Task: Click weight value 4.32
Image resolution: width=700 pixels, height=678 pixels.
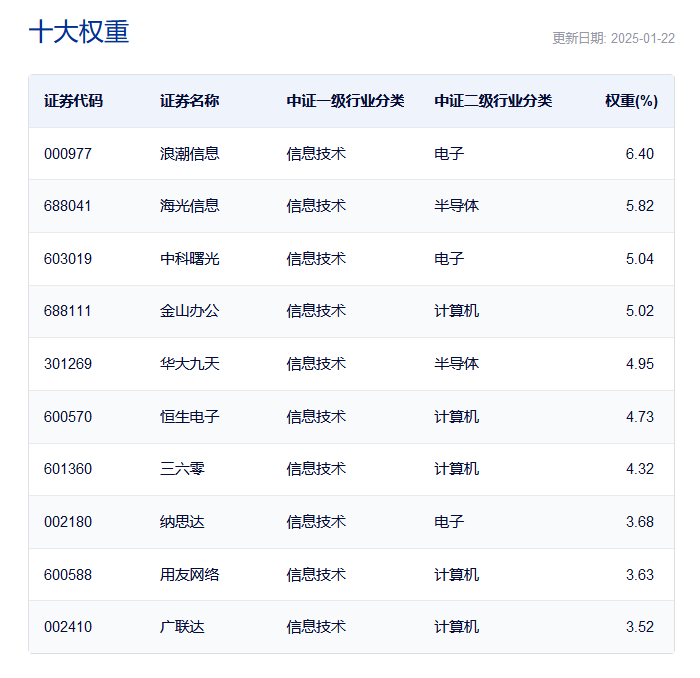Action: (639, 469)
